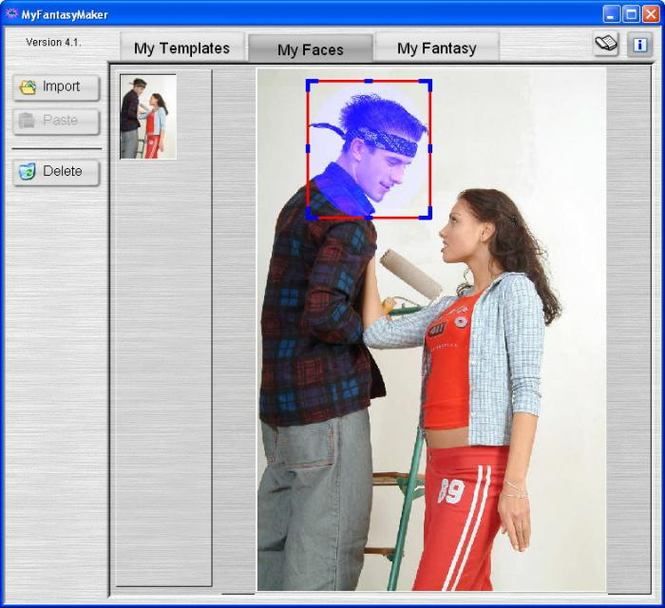Image resolution: width=665 pixels, height=608 pixels.
Task: Click the grayed-out Paste button
Action: click(x=56, y=121)
